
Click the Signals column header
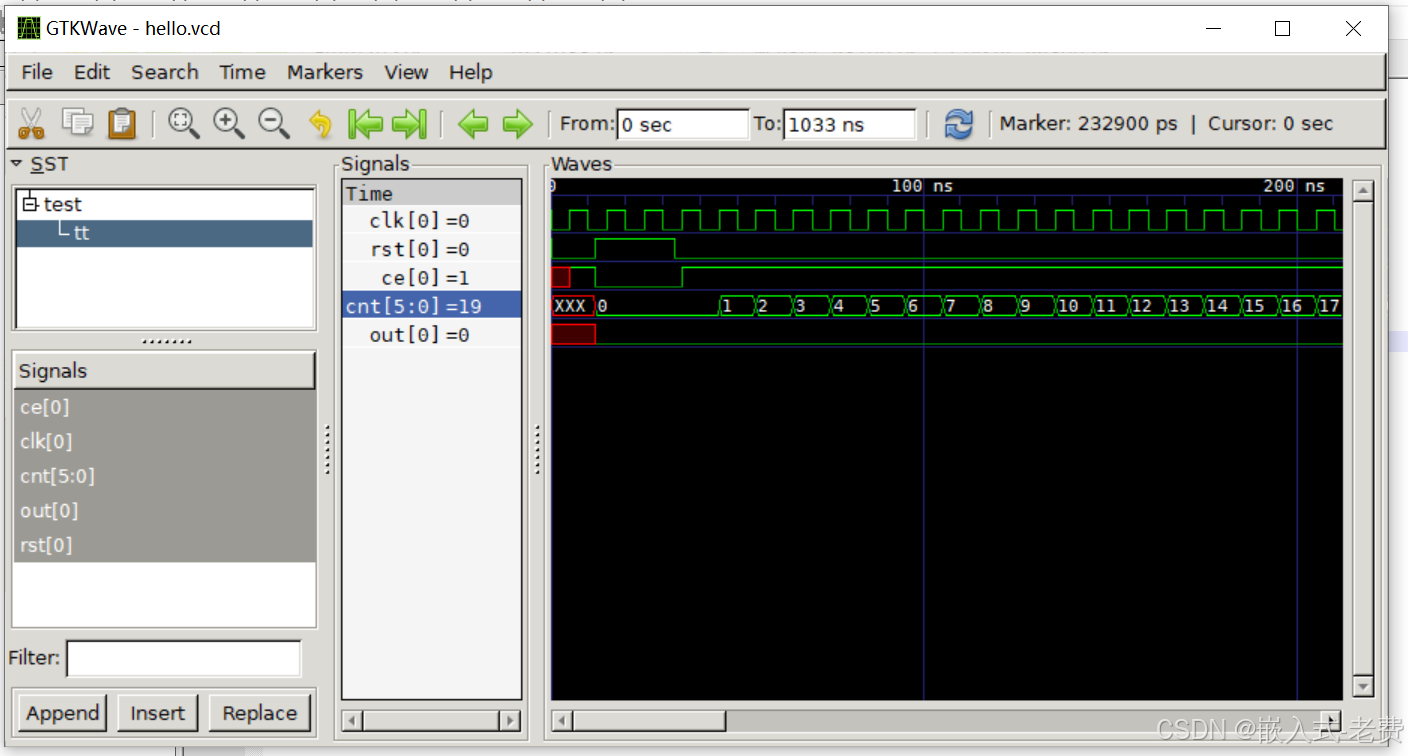pyautogui.click(x=164, y=371)
